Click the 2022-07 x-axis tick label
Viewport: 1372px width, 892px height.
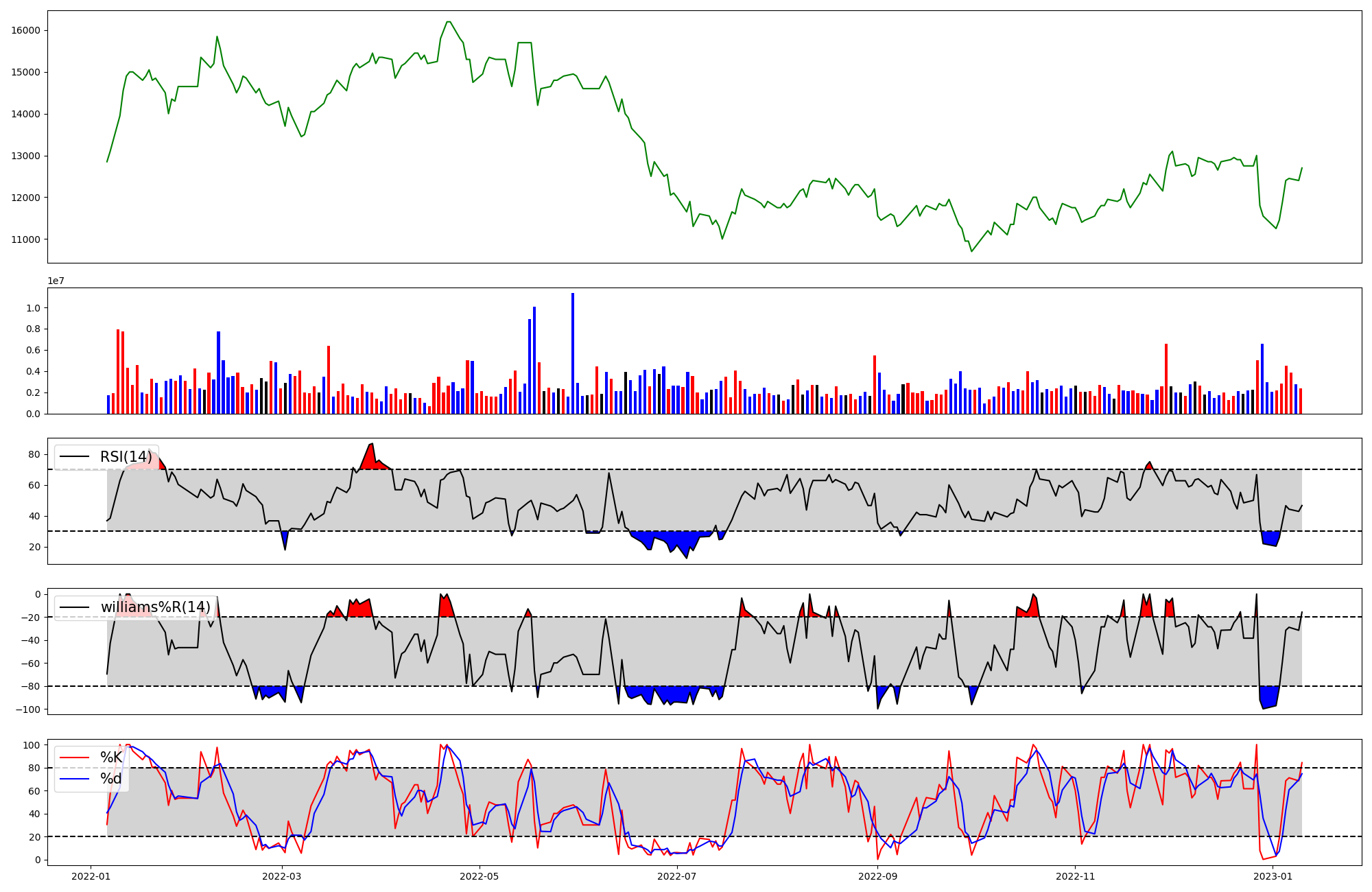(x=677, y=876)
